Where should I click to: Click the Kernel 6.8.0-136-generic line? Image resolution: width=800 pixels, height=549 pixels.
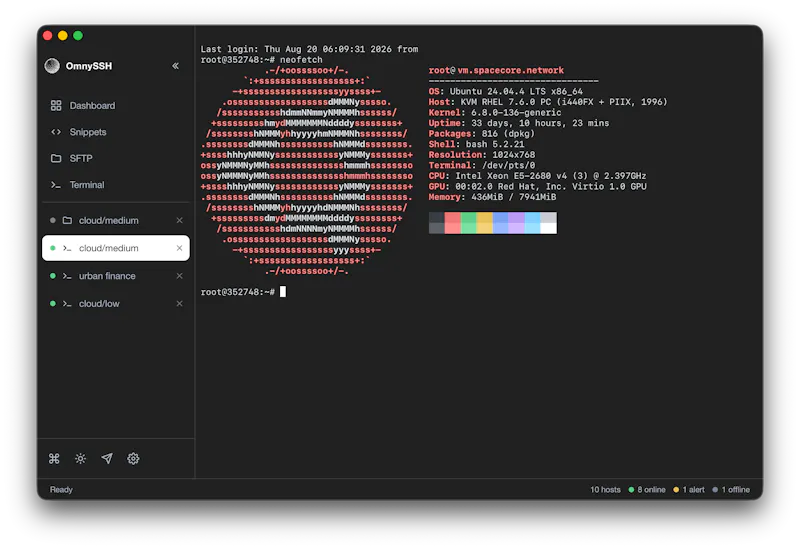tap(495, 113)
